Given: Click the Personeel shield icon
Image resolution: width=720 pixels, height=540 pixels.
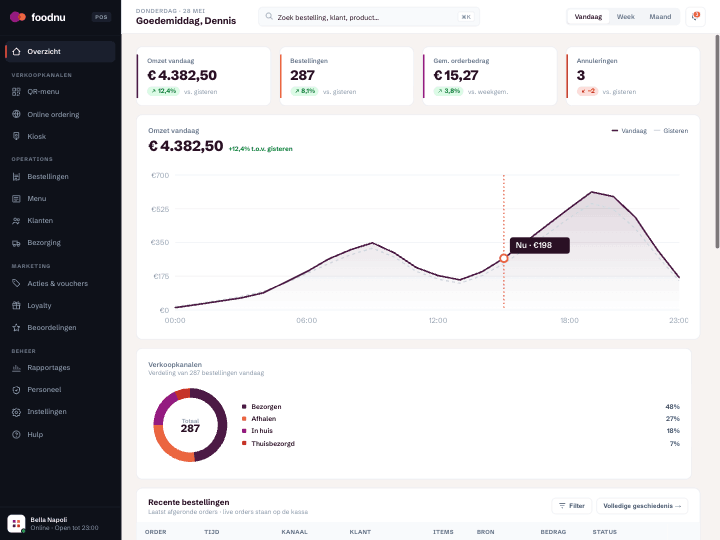Looking at the screenshot, I should [16, 389].
